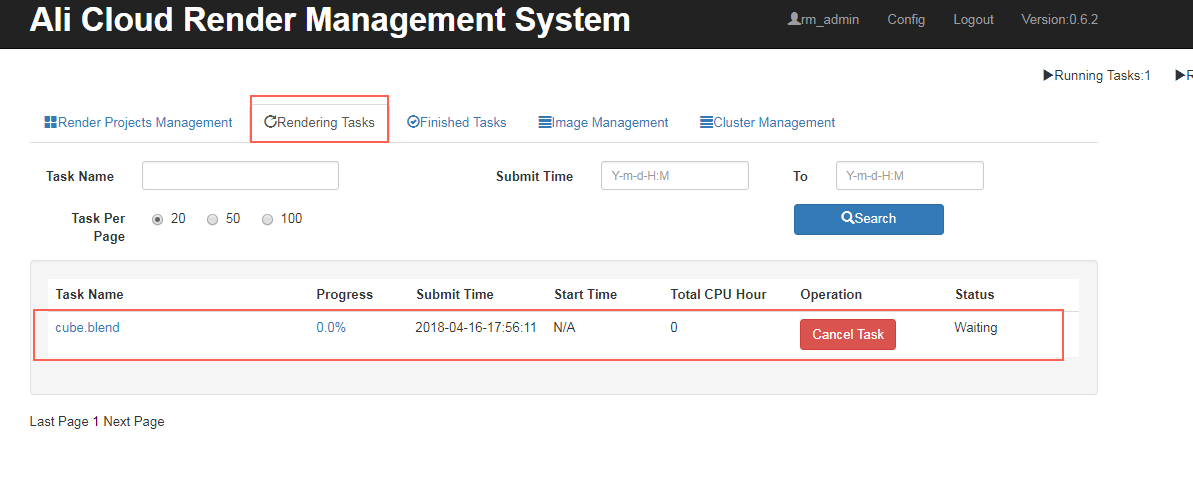Screen dimensions: 1193x493
Task: Click the Progress column header
Action: point(345,294)
